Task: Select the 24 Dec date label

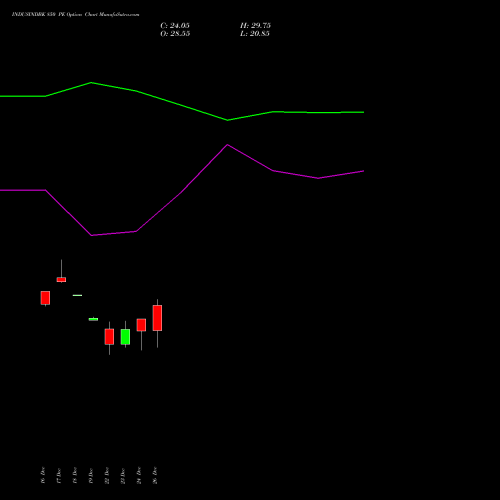Action: (139, 475)
